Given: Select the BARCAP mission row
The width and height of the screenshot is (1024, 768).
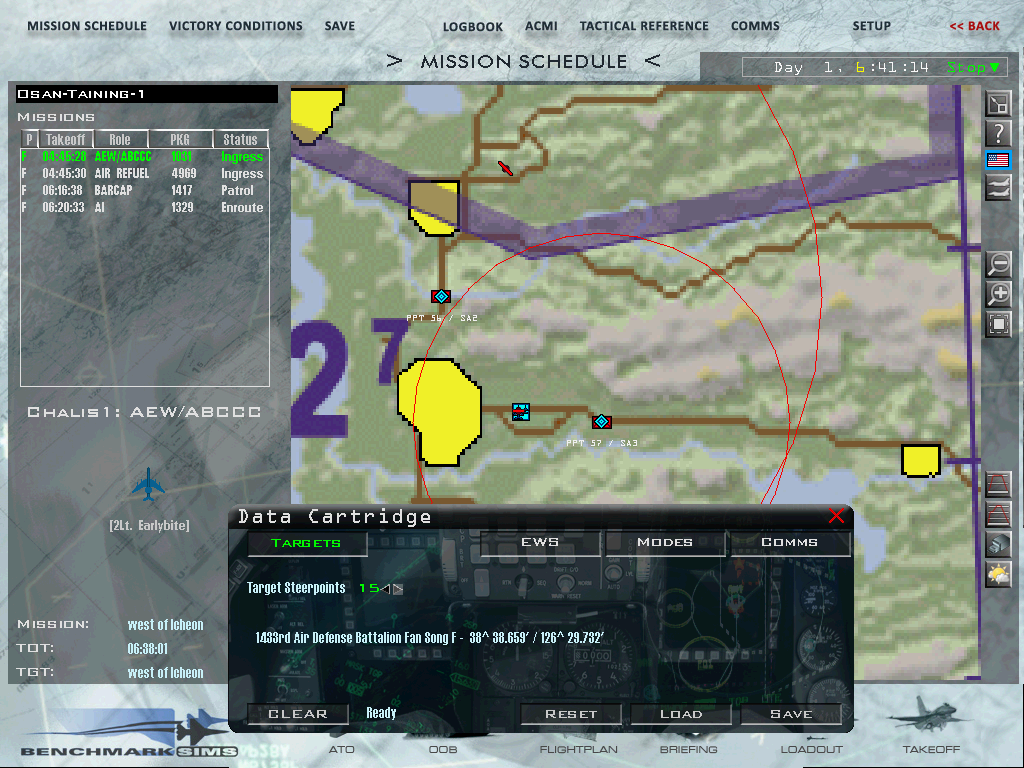Looking at the screenshot, I should (145, 190).
